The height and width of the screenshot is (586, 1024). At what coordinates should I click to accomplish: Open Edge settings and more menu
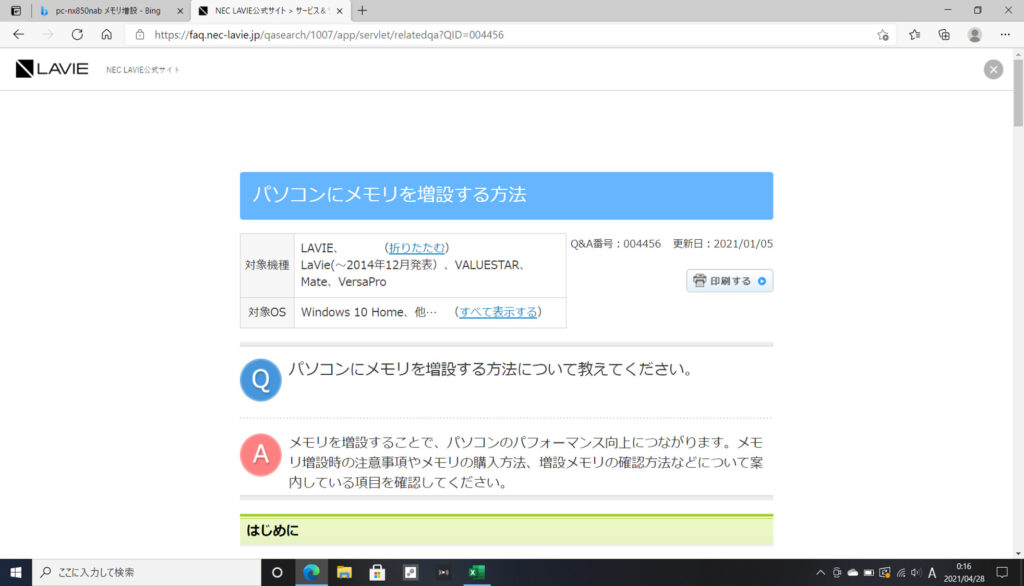point(1005,34)
